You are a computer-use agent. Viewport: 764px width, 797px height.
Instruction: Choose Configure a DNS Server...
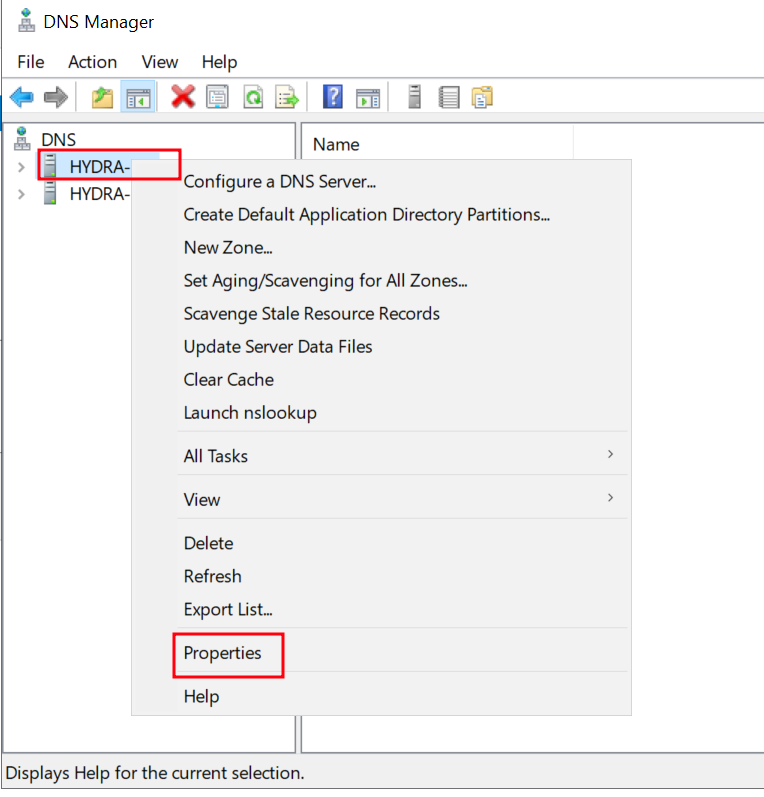pos(280,181)
